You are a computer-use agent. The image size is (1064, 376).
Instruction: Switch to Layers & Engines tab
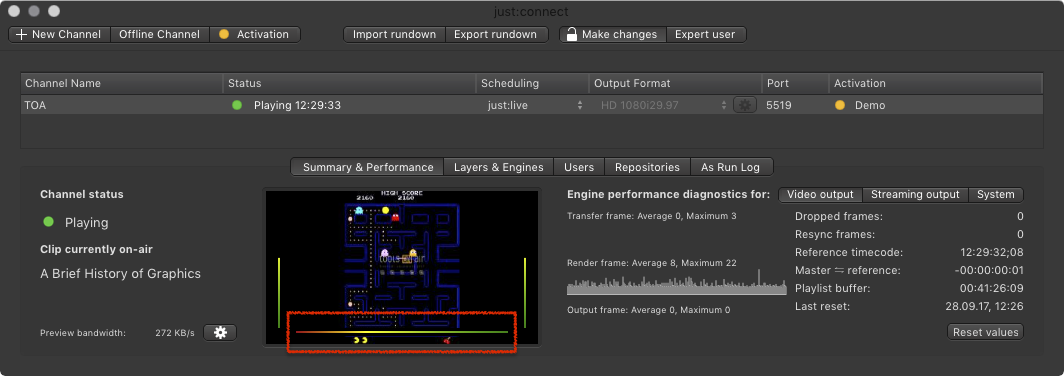pos(499,167)
